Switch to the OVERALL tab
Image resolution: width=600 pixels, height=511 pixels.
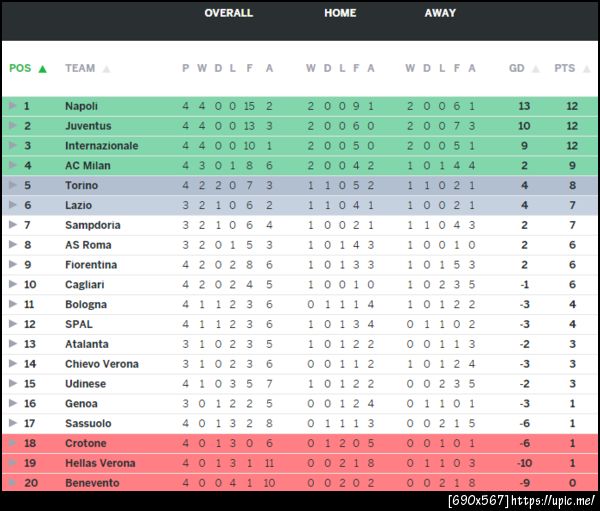point(228,13)
